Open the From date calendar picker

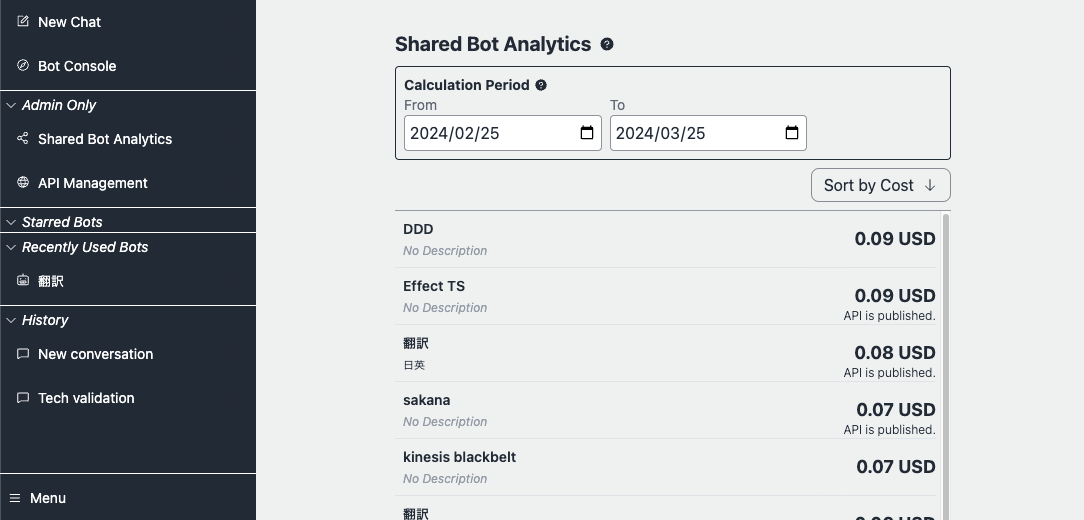pyautogui.click(x=587, y=133)
